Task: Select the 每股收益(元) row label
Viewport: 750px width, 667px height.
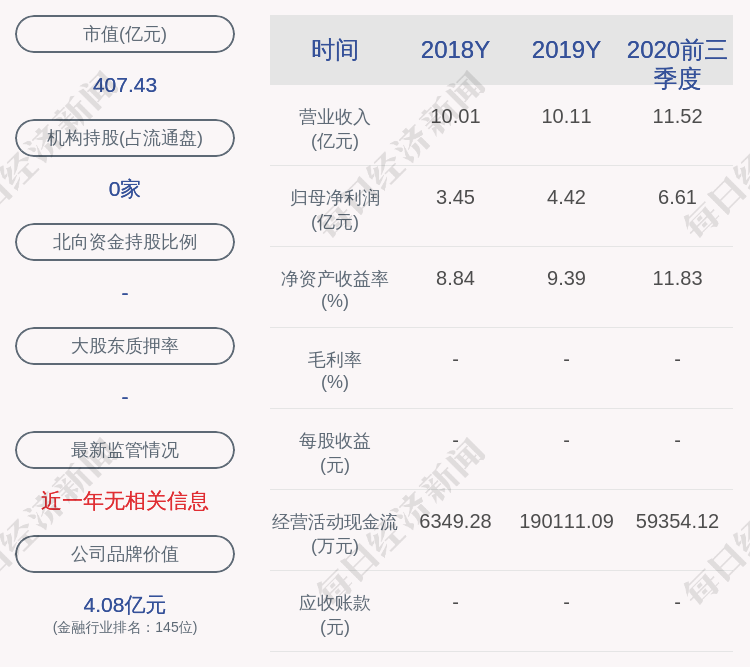Action: [335, 453]
